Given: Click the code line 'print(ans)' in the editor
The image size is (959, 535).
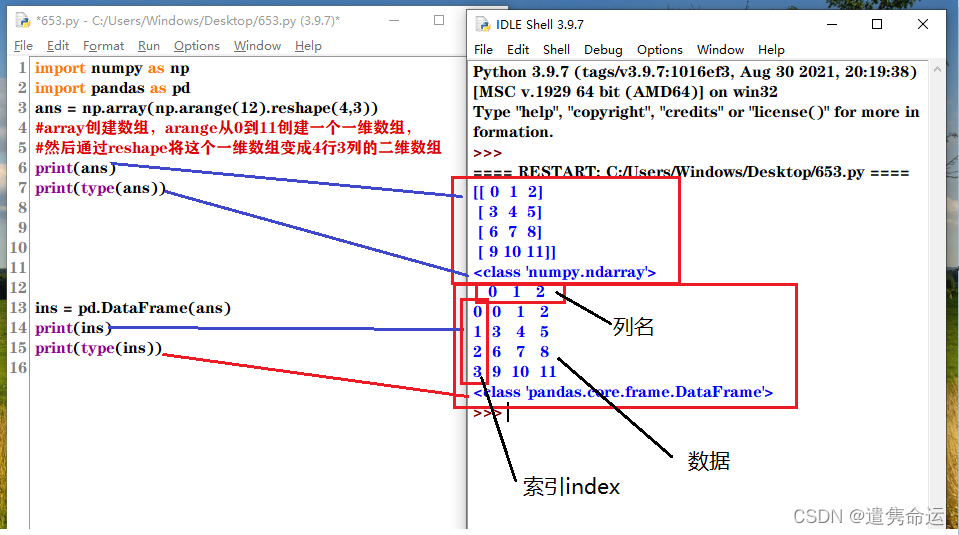Looking at the screenshot, I should (x=75, y=168).
